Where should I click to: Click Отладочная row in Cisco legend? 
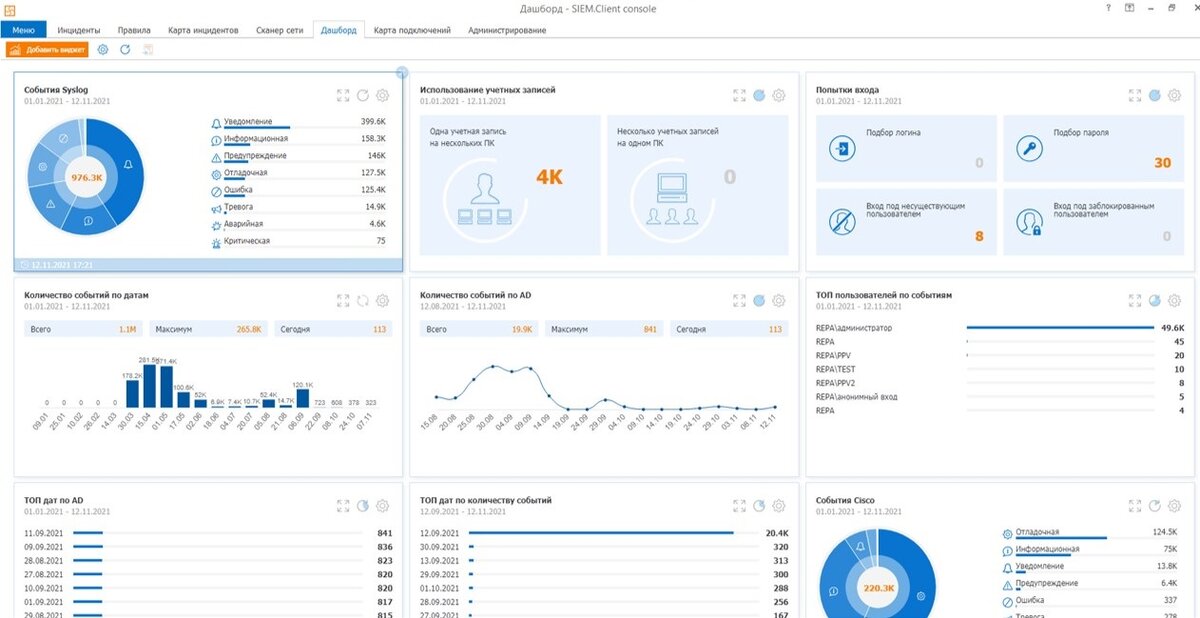coord(1090,533)
